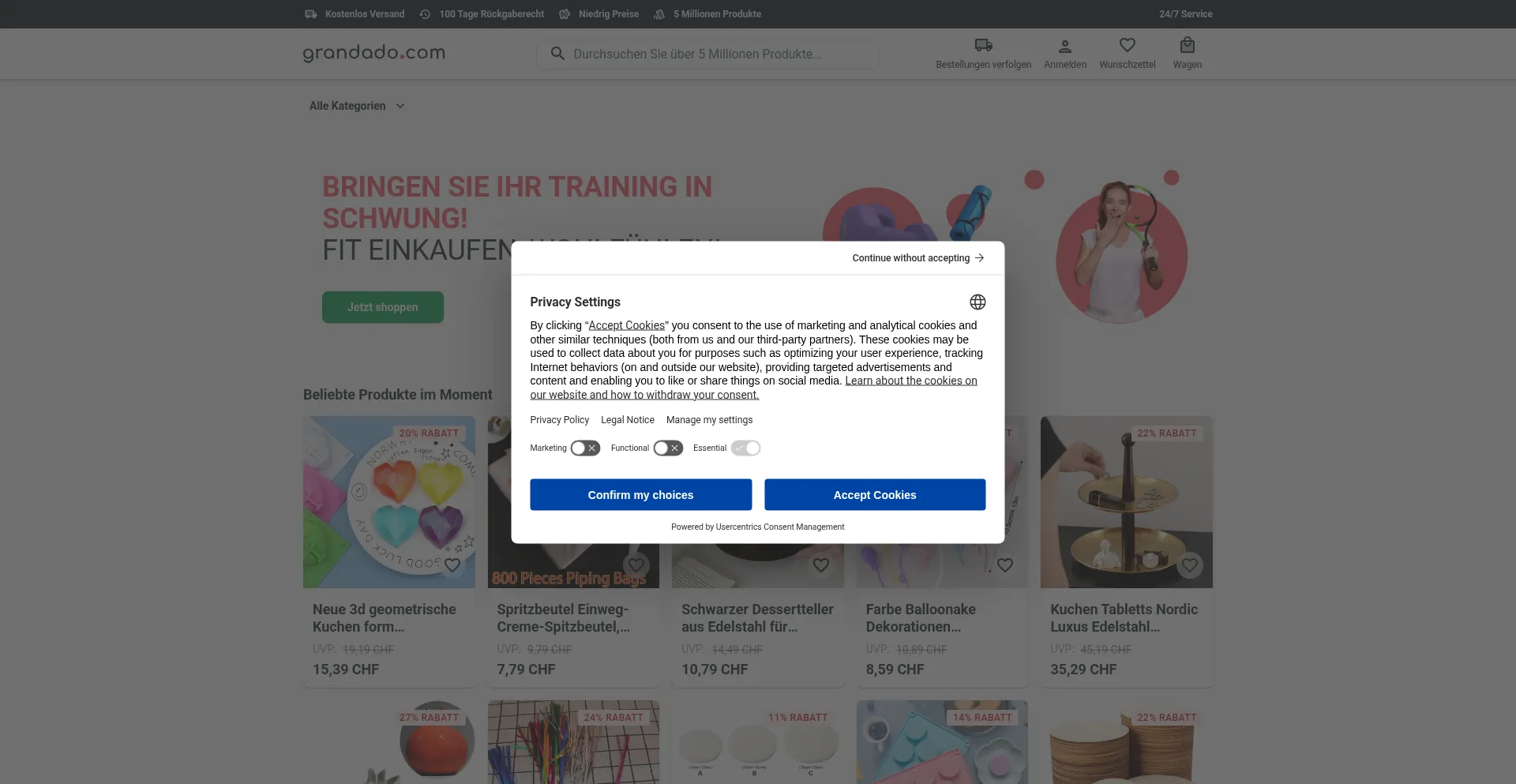Open the Privacy Policy link

pos(559,420)
